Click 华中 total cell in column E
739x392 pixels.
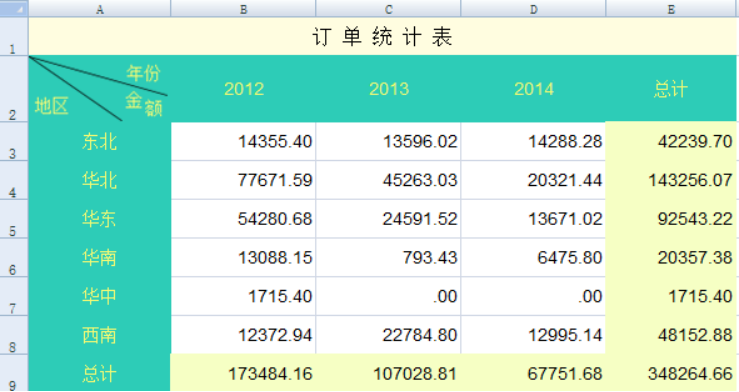671,296
